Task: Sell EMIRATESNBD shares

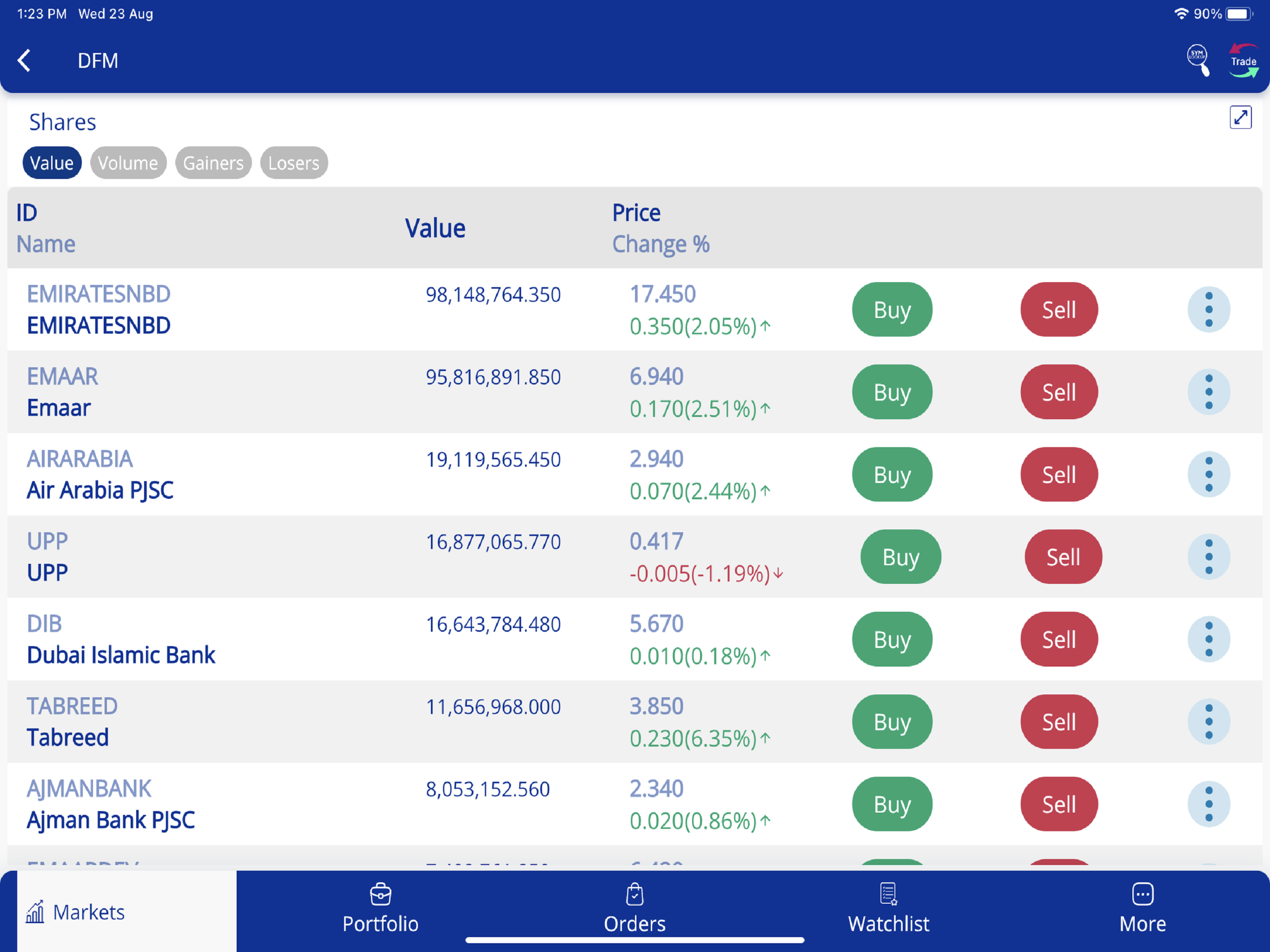Action: (1058, 310)
